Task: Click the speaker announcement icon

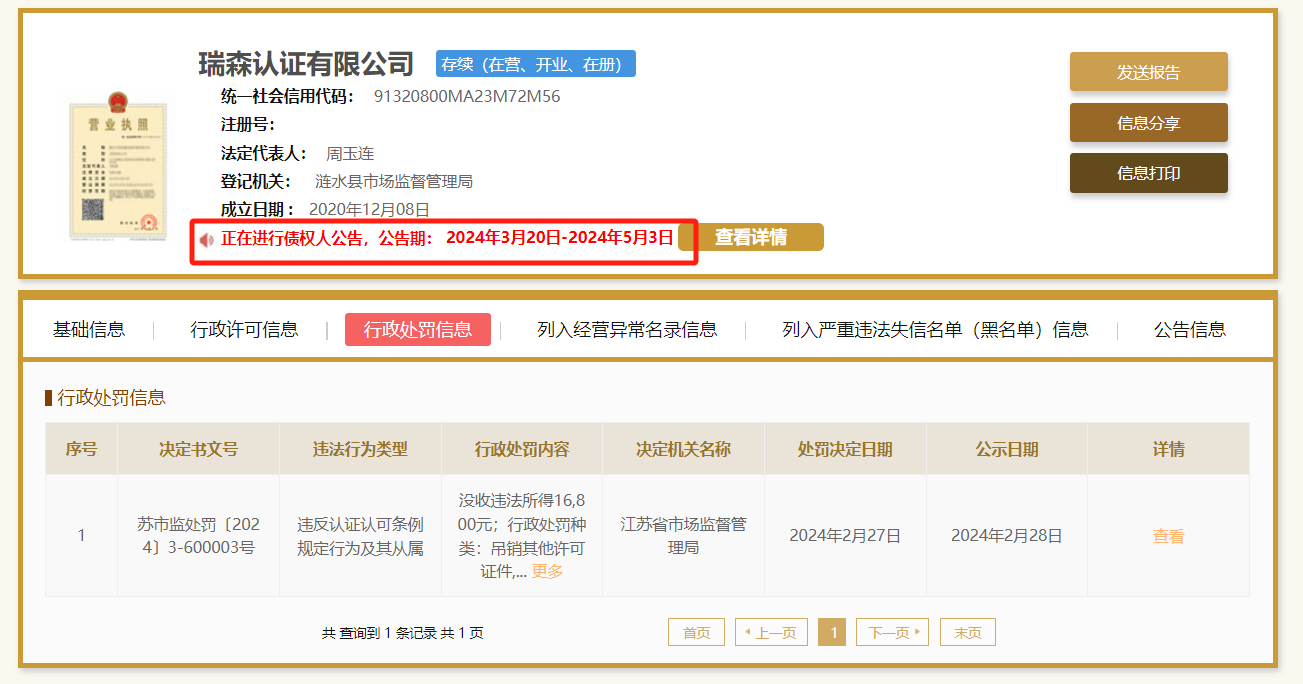Action: [206, 239]
